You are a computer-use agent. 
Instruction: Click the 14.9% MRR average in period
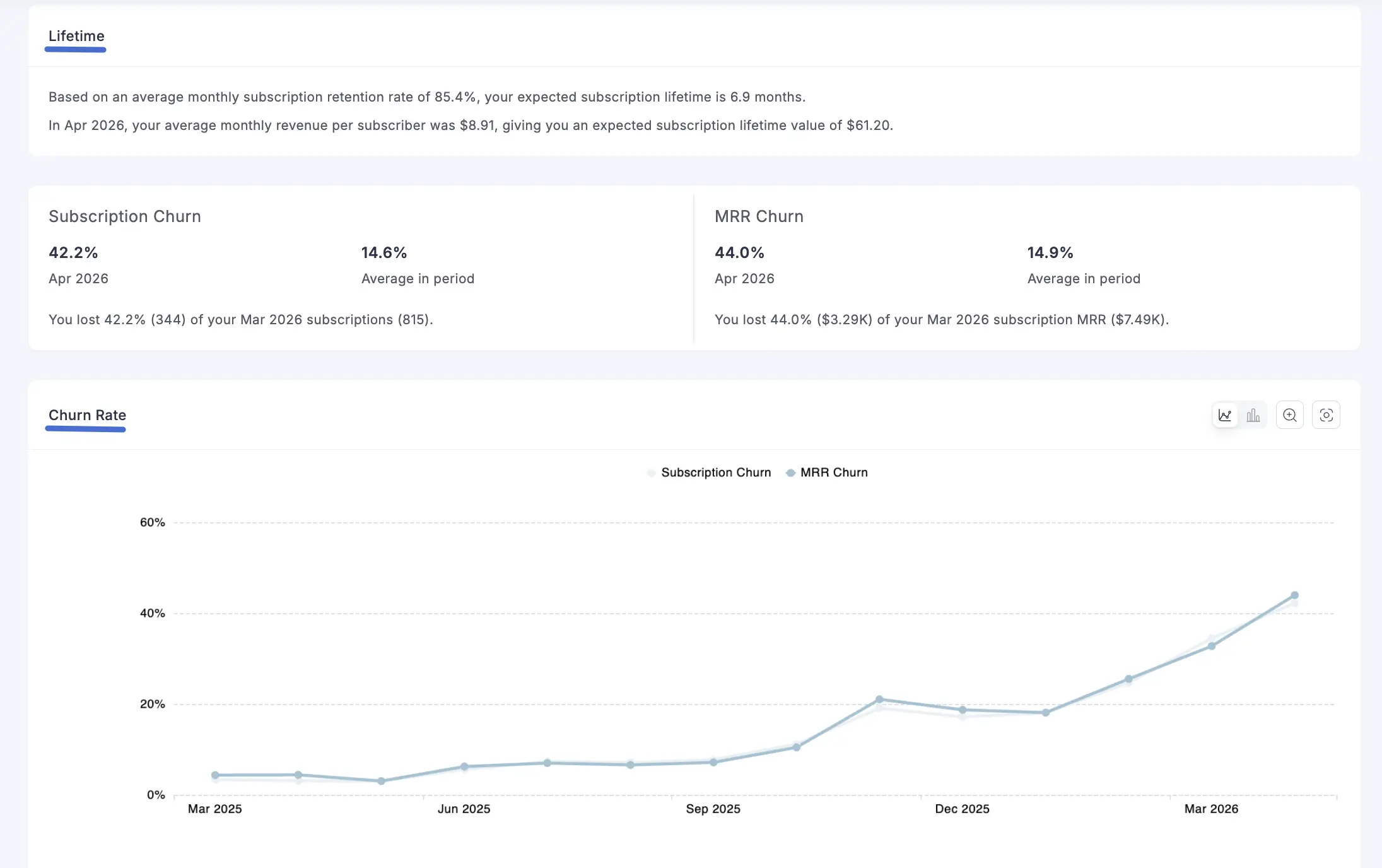click(1050, 253)
